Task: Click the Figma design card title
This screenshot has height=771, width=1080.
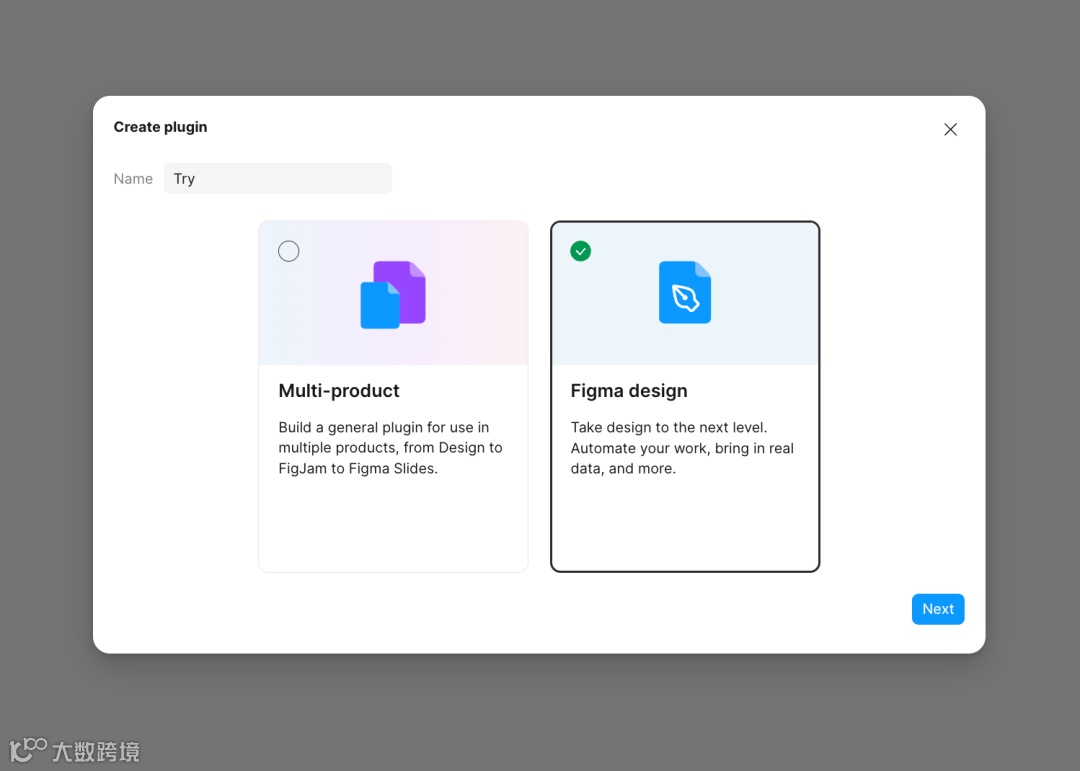Action: click(x=629, y=391)
